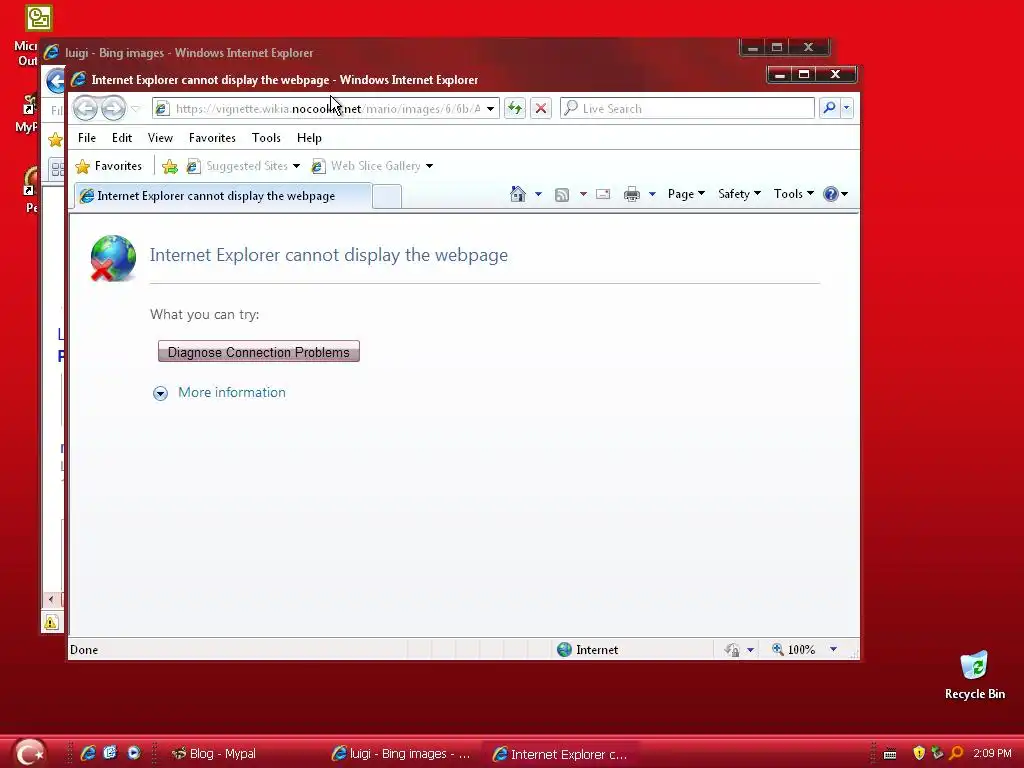The height and width of the screenshot is (768, 1024).
Task: Open the View menu
Action: point(160,138)
